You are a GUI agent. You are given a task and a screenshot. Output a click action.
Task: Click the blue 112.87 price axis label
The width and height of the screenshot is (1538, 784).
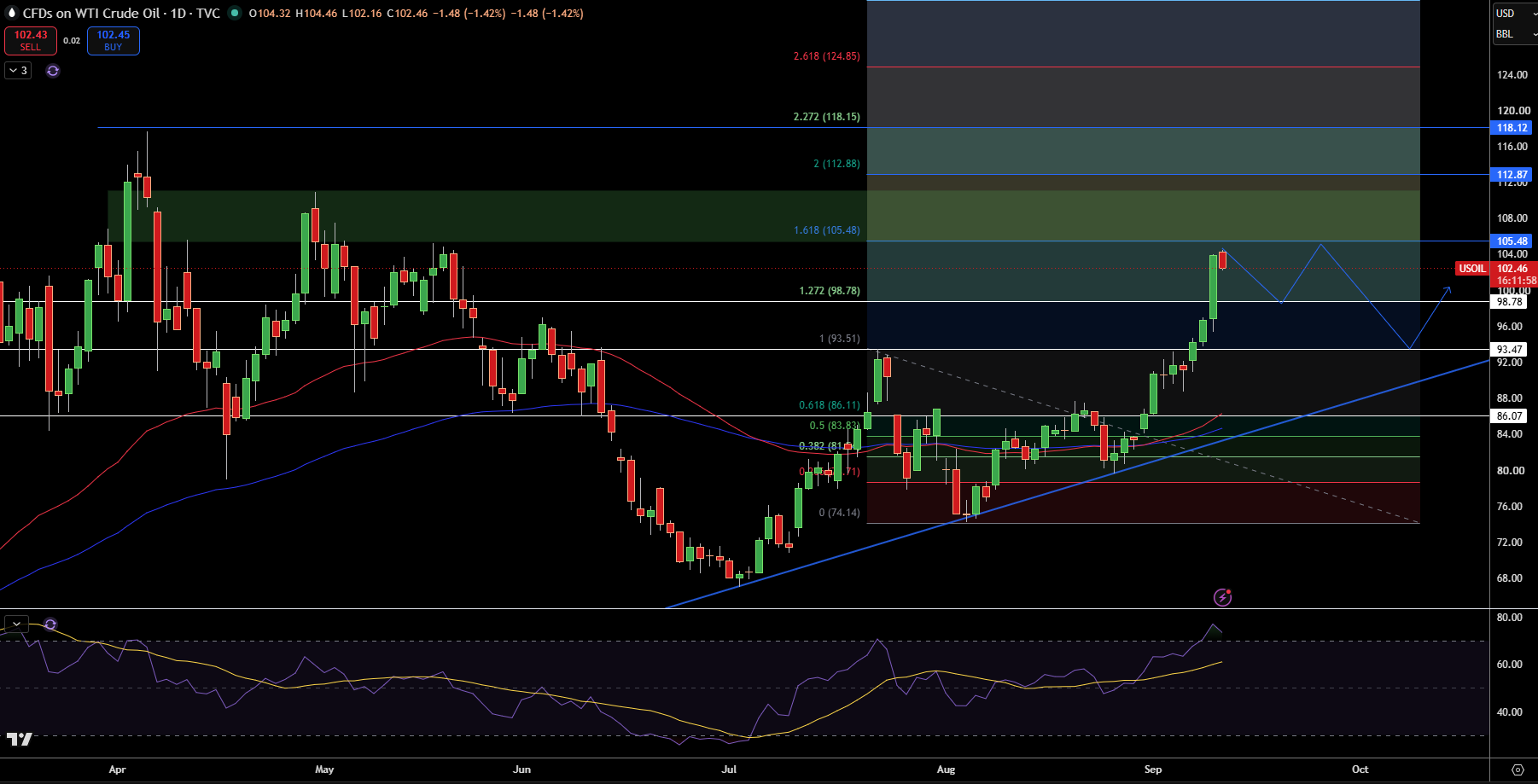coord(1512,175)
